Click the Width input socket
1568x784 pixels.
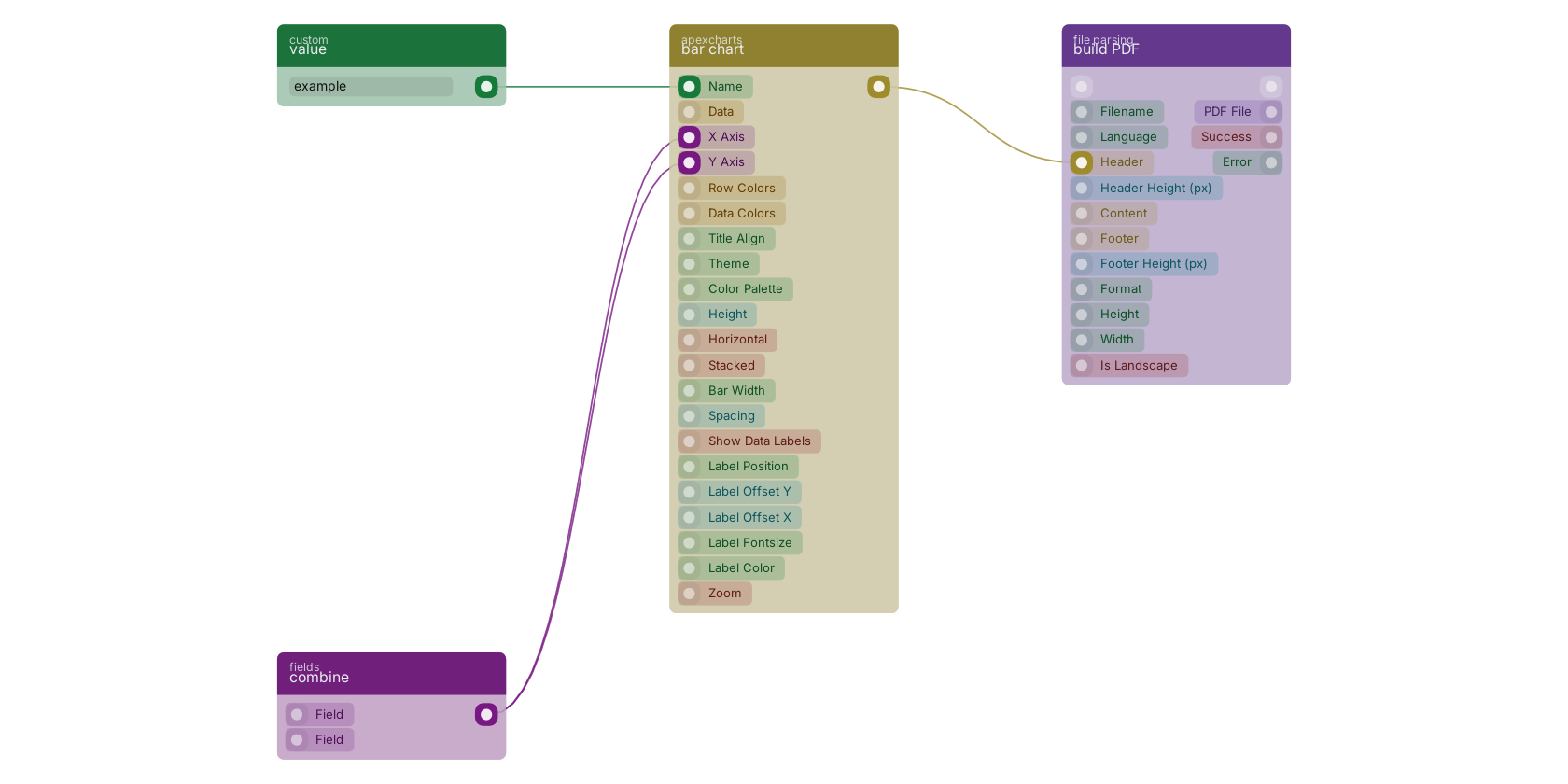tap(1082, 340)
